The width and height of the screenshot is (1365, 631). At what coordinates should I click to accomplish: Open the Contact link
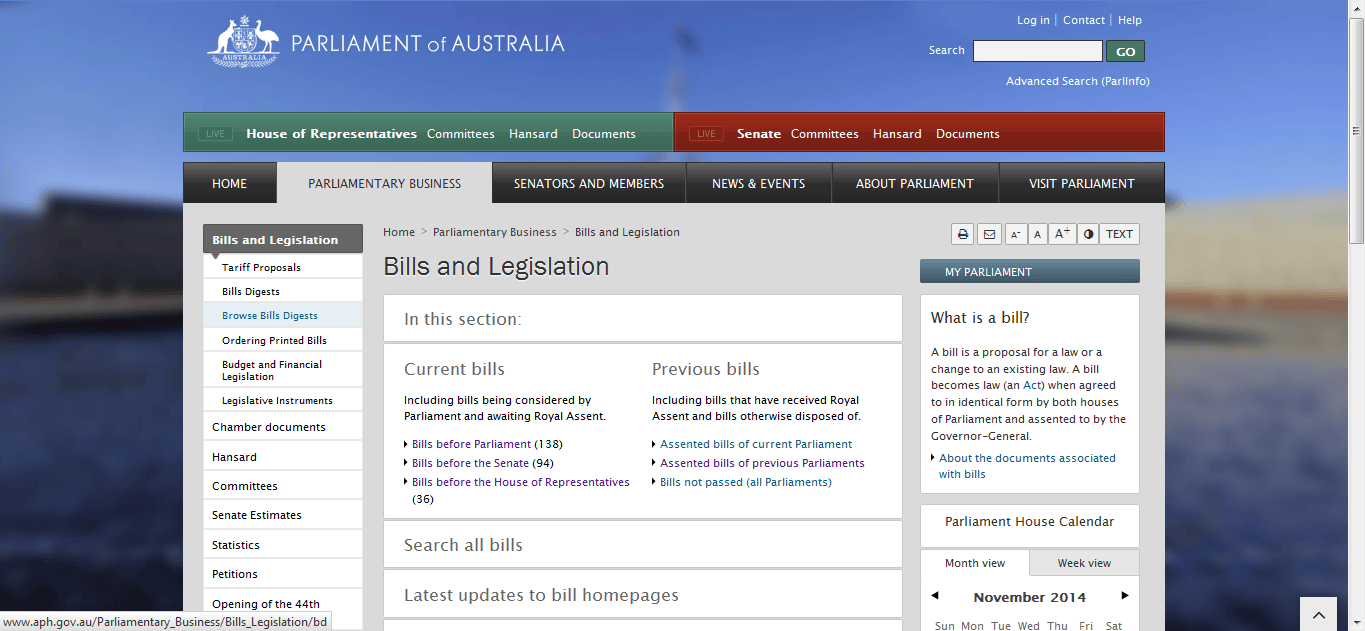click(x=1084, y=20)
